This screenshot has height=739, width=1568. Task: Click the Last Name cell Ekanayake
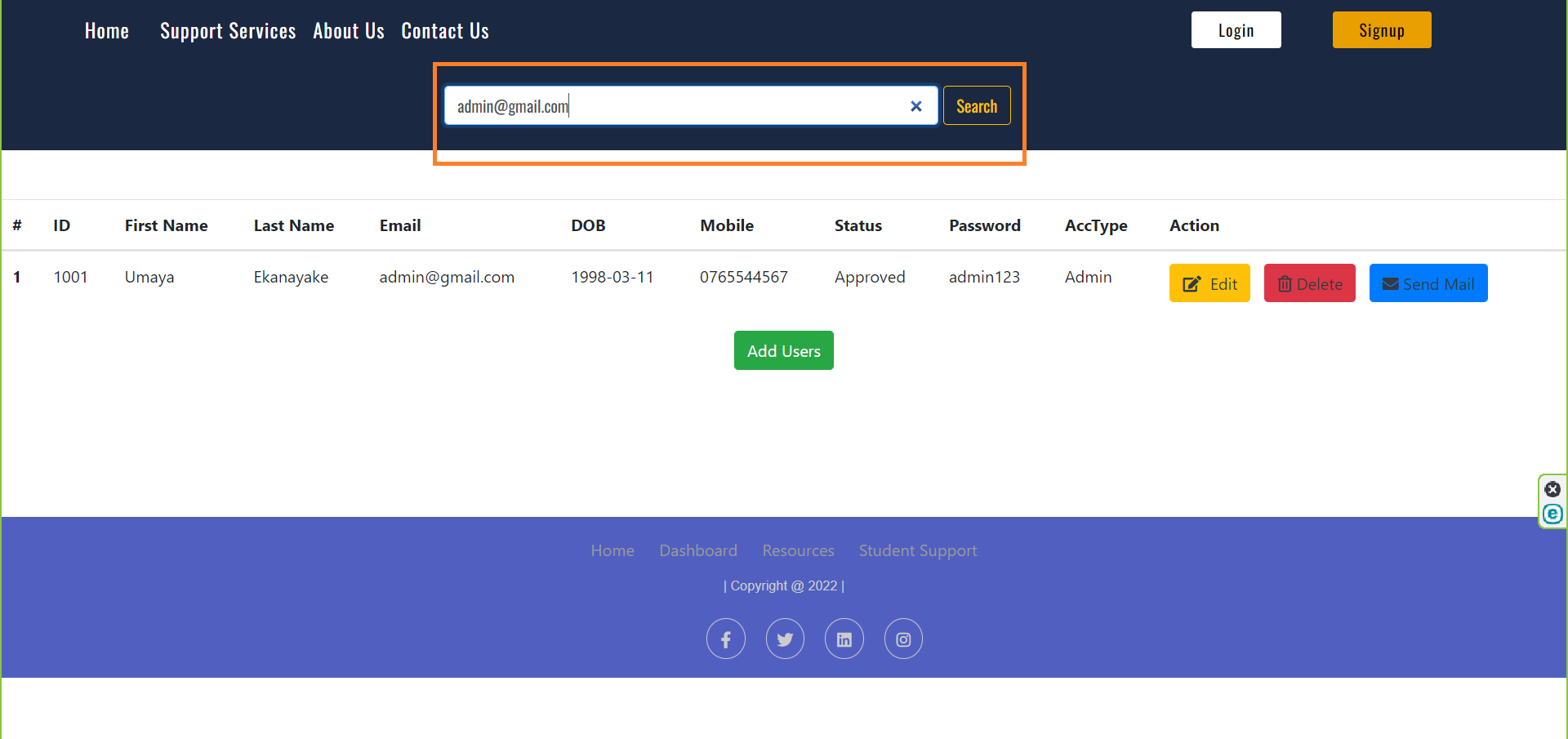coord(291,277)
